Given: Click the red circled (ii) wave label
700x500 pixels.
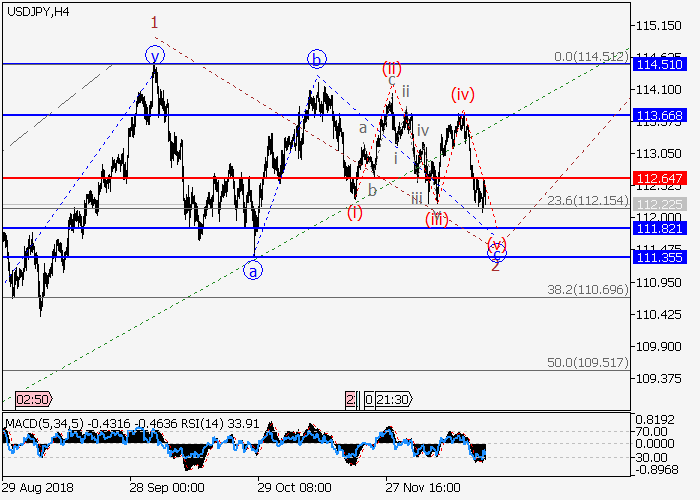Looking at the screenshot, I should click(x=391, y=69).
